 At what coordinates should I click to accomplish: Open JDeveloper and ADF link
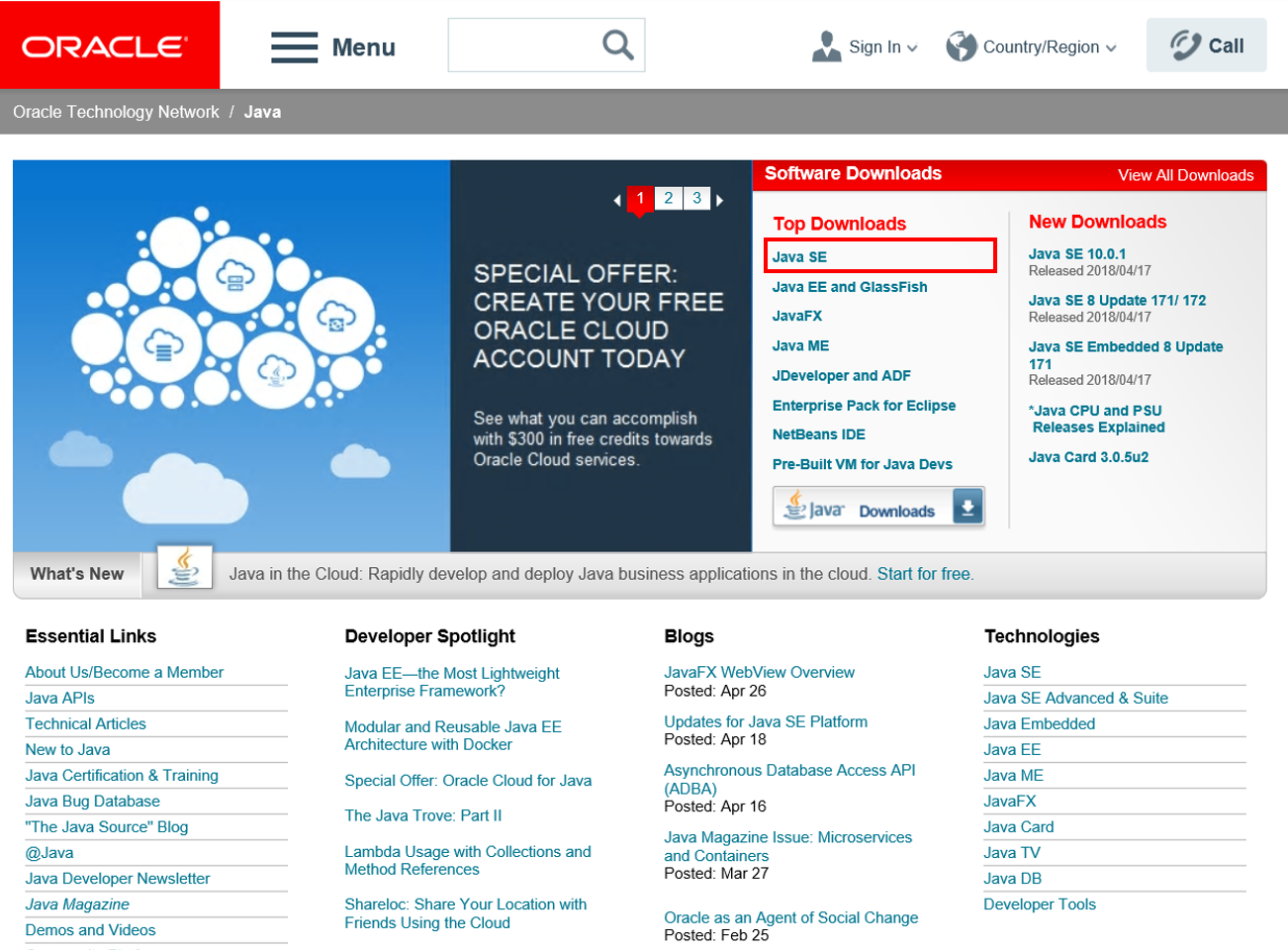[x=841, y=376]
